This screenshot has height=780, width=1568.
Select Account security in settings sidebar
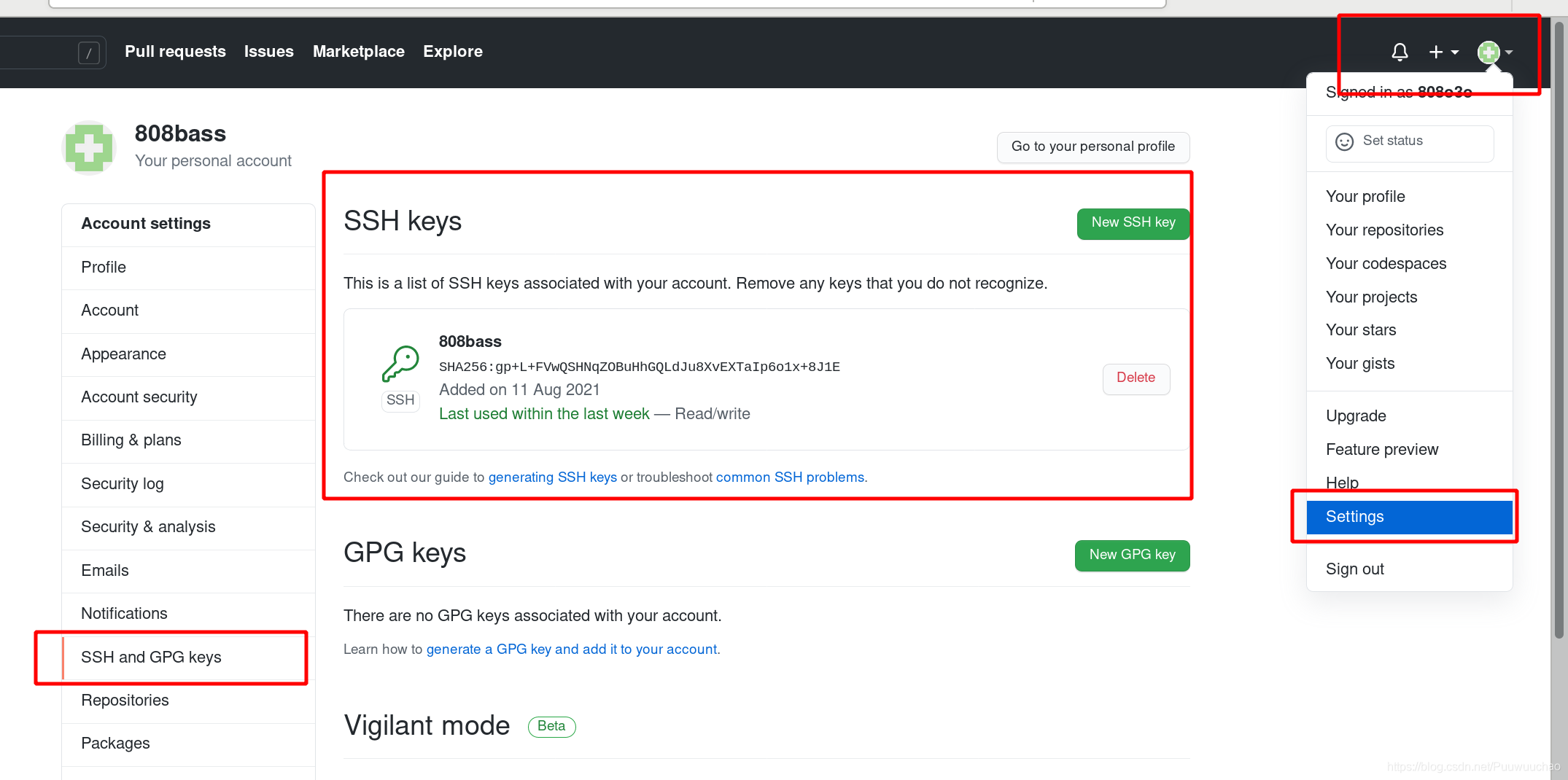click(x=189, y=397)
